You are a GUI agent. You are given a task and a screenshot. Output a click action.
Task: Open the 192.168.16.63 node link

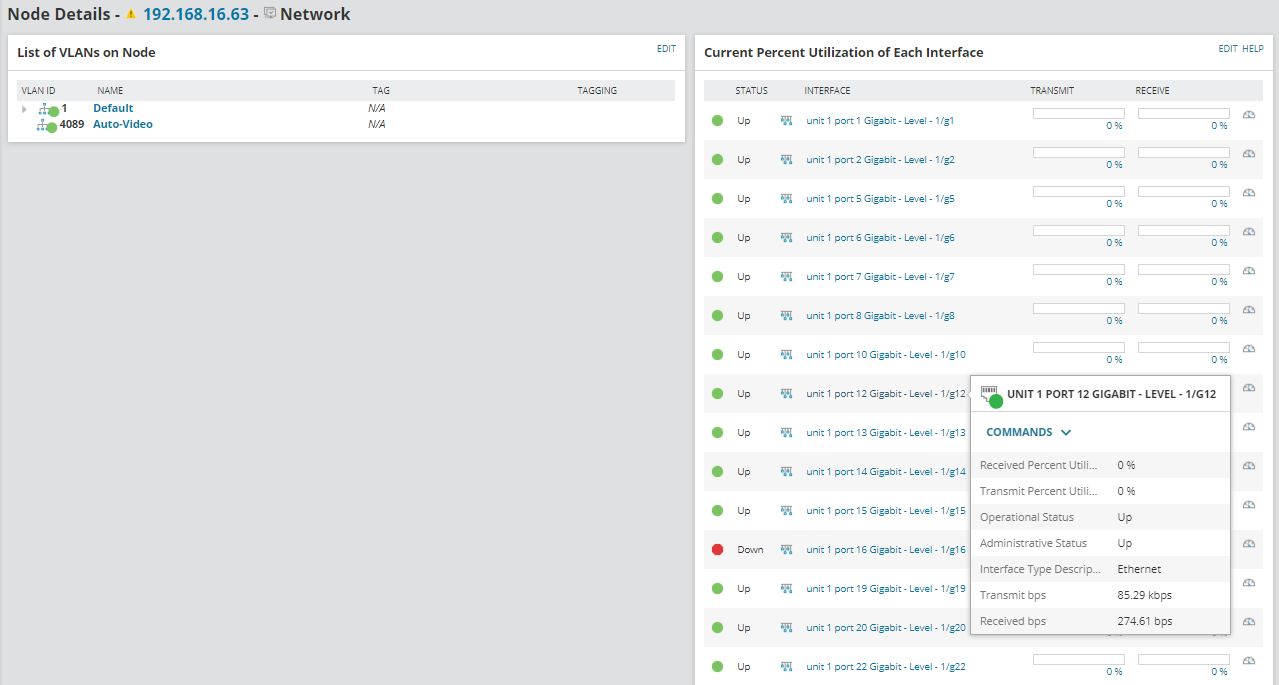[x=196, y=14]
